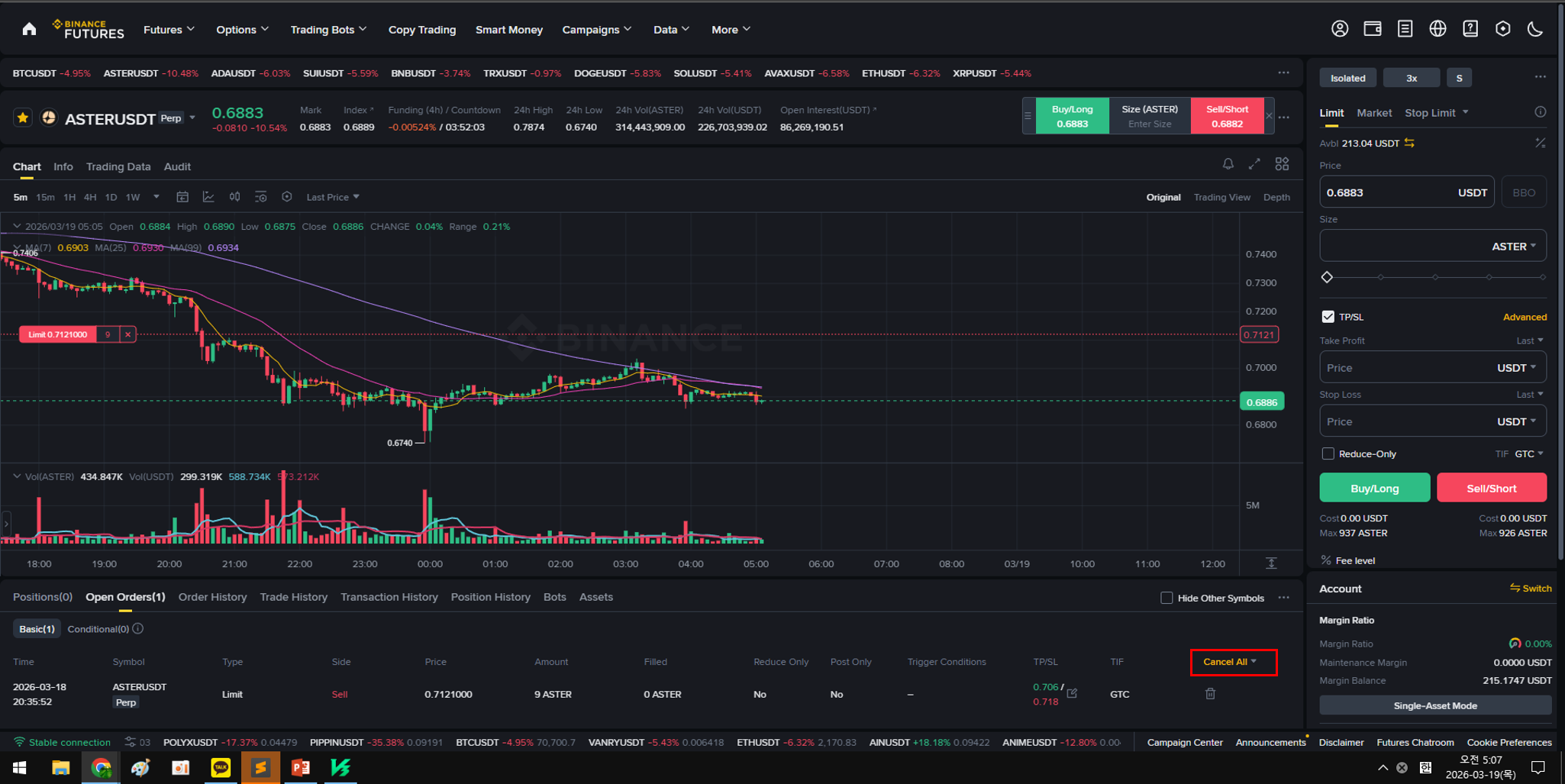Open the chart layout grid icon
Screen dimensions: 1565x784
tap(1282, 164)
